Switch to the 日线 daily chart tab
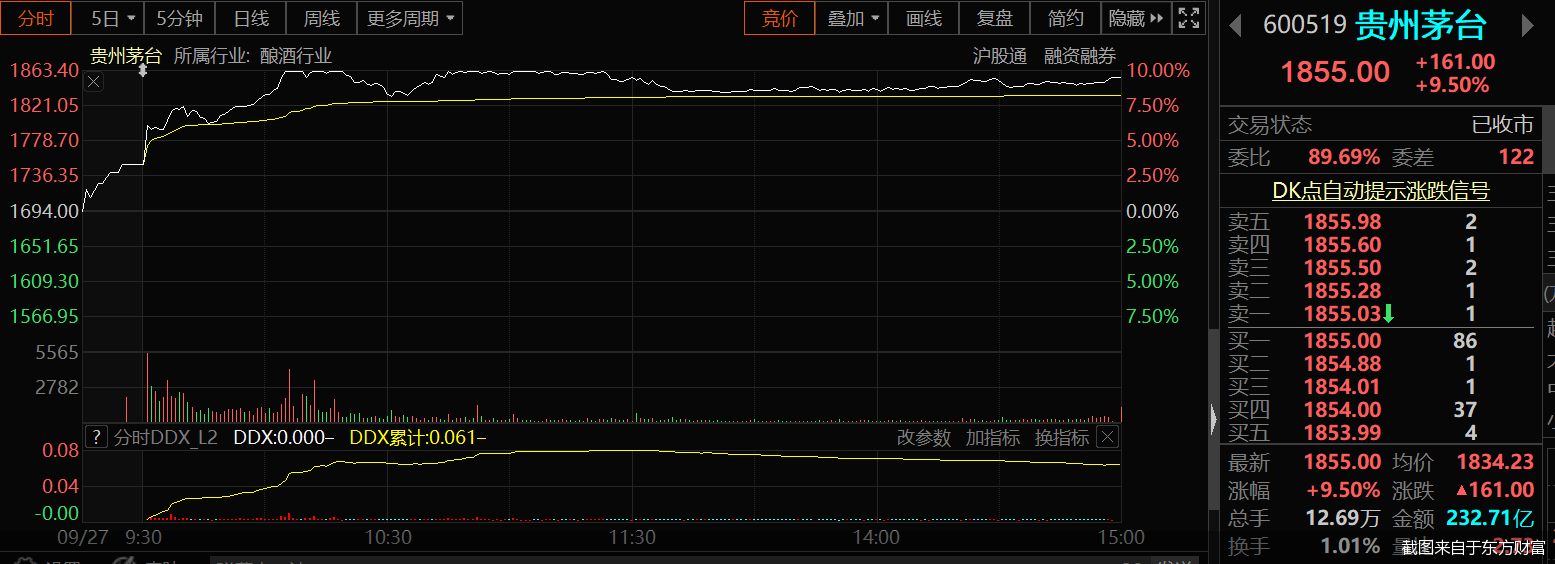 (250, 18)
